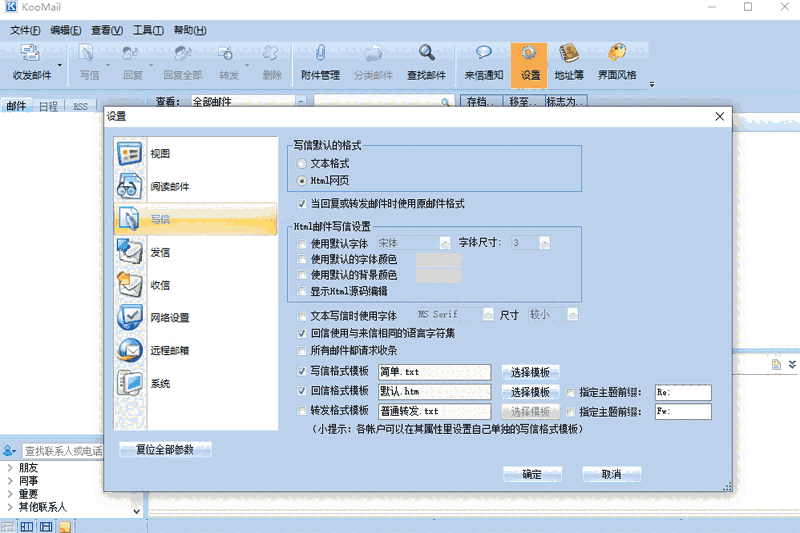Screen dimensions: 800x533
Task: Switch to the 日程 tab
Action: coord(48,106)
